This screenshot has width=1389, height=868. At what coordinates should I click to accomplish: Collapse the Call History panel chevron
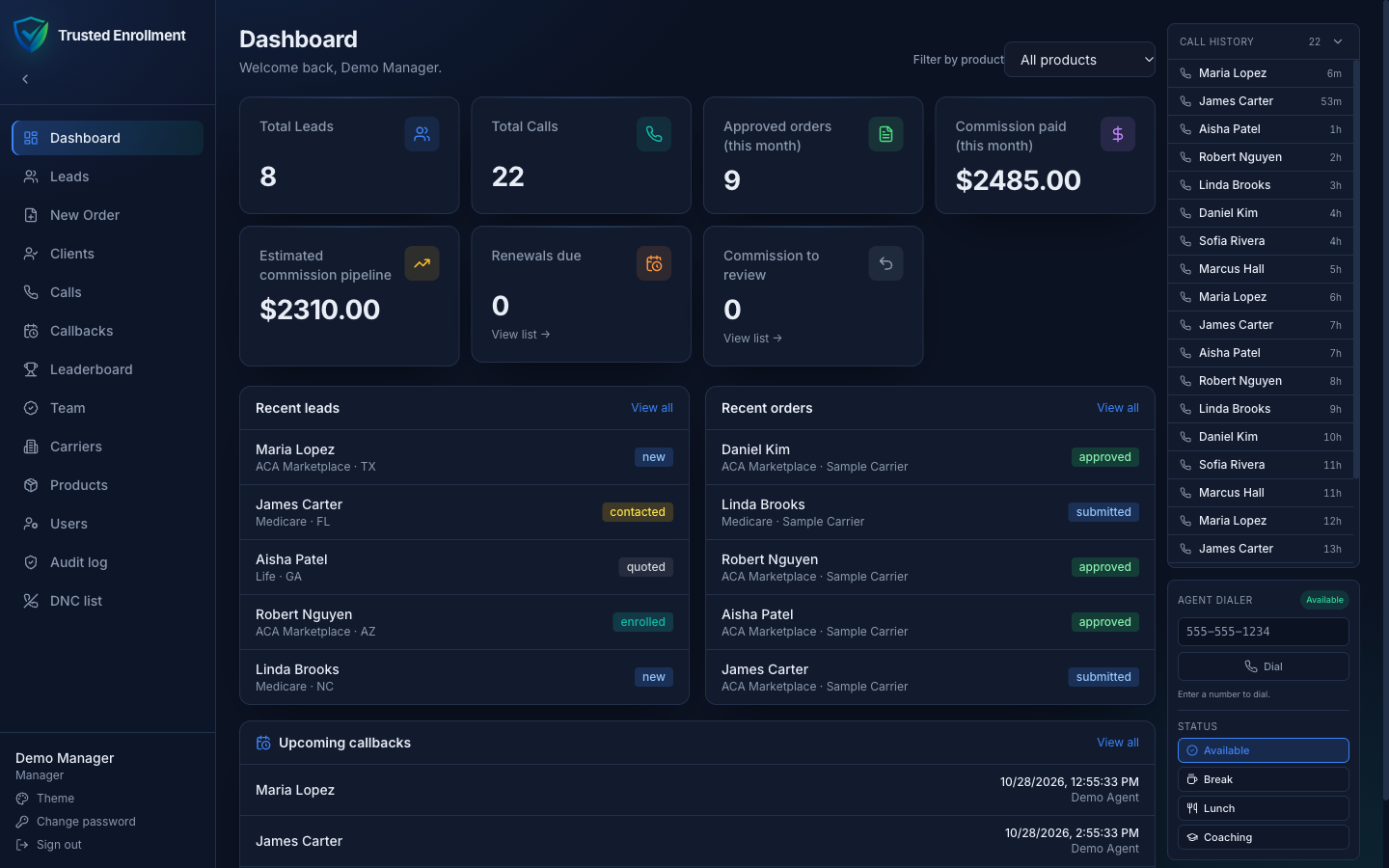[x=1338, y=41]
